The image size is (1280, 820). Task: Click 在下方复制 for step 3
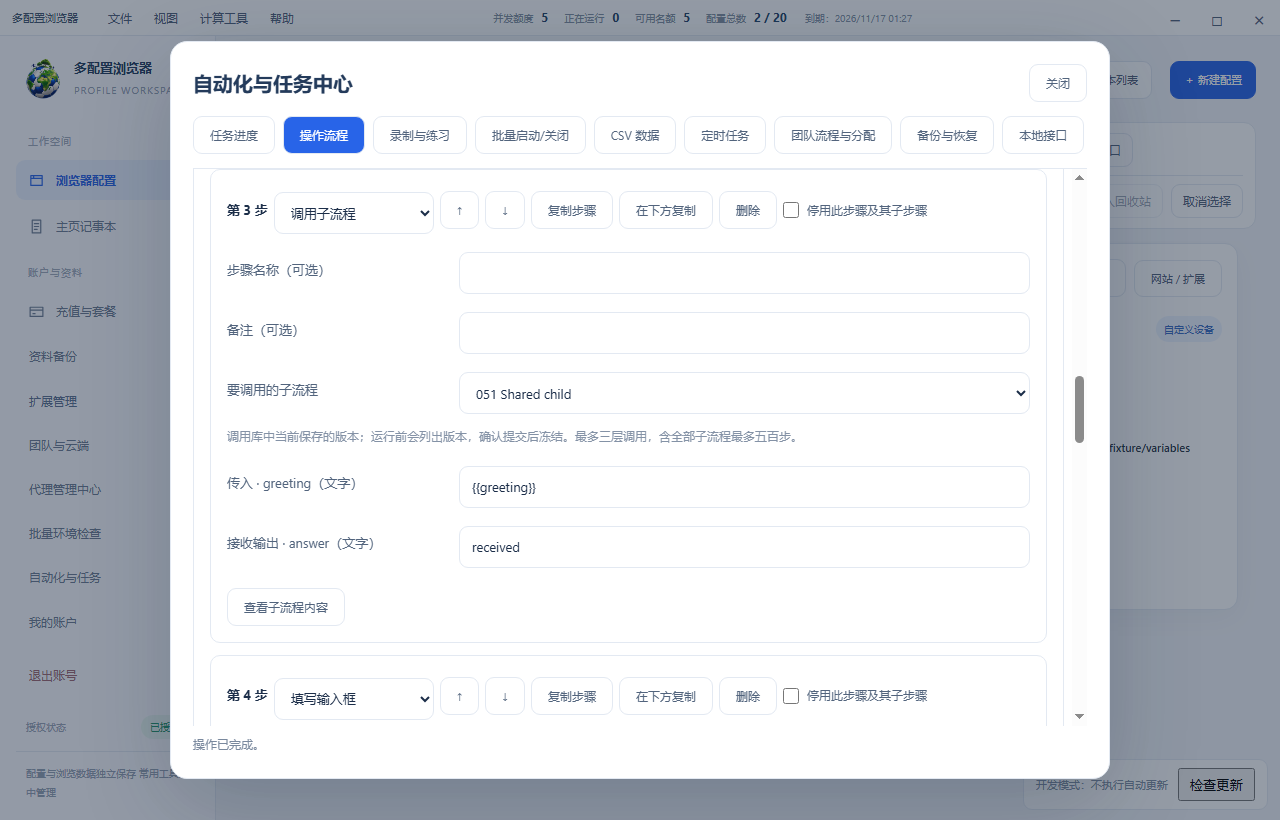click(666, 211)
